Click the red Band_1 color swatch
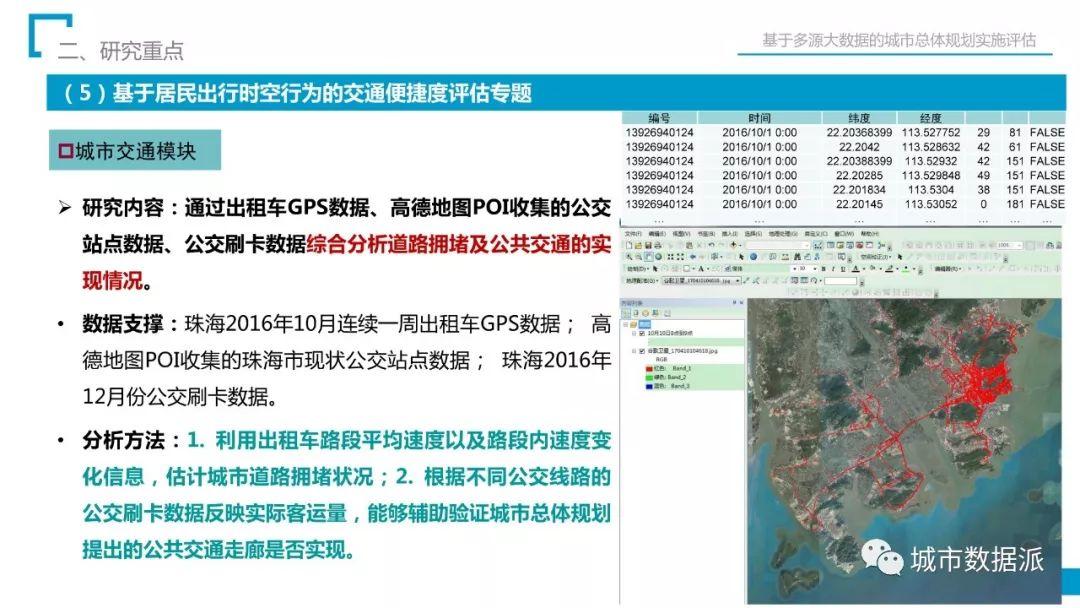The image size is (1080, 608). point(649,369)
